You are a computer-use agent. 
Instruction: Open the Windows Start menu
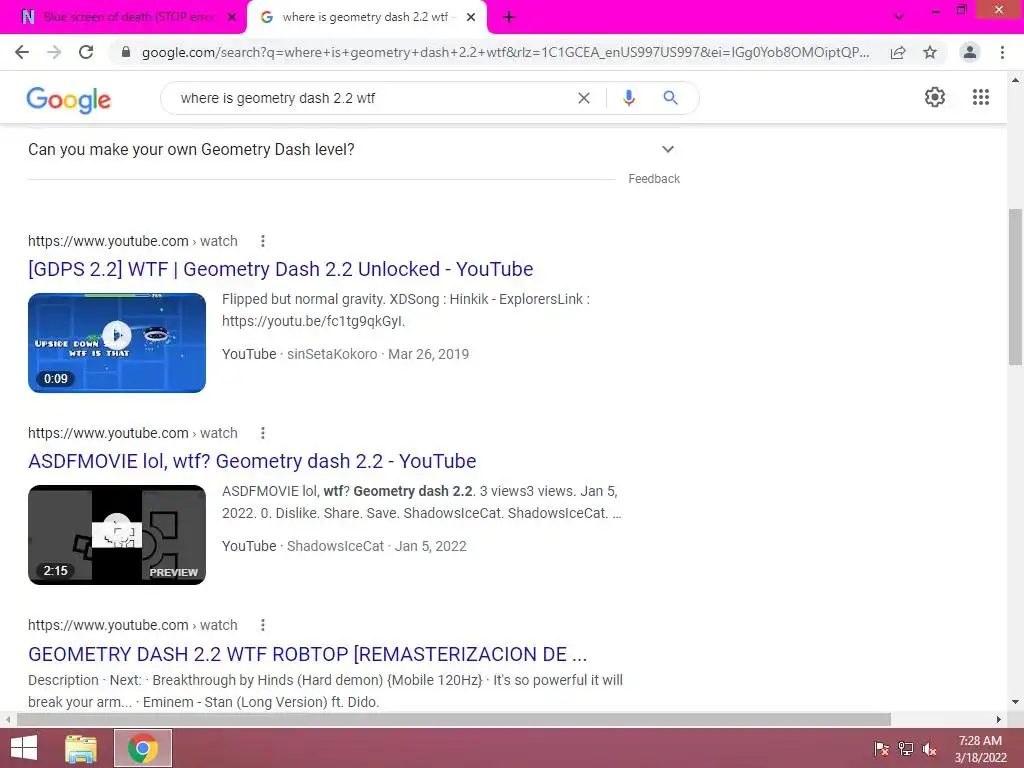point(24,748)
